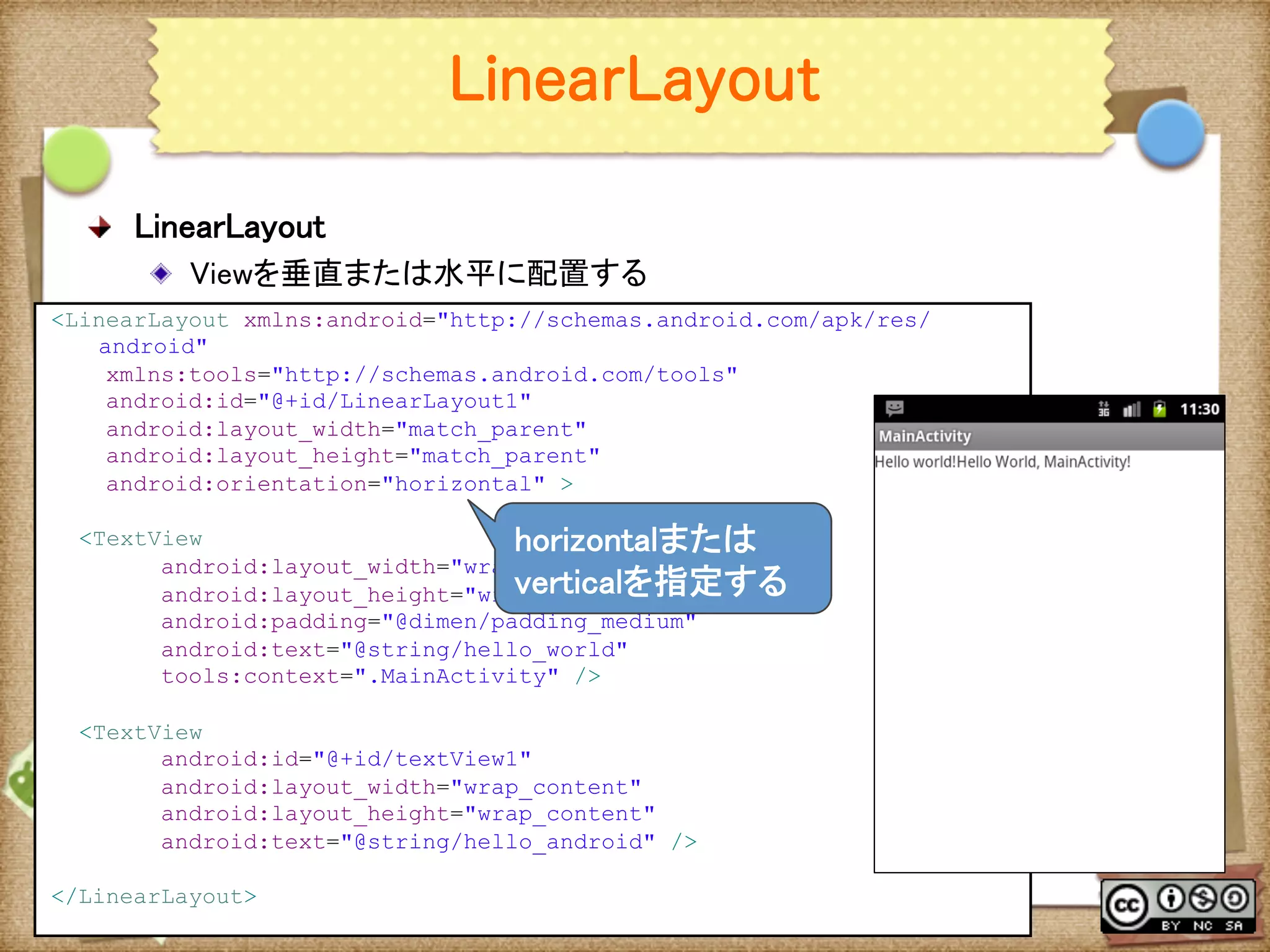Click the android:text="@string/hello_world" line
The width and height of the screenshot is (1270, 952).
click(394, 649)
